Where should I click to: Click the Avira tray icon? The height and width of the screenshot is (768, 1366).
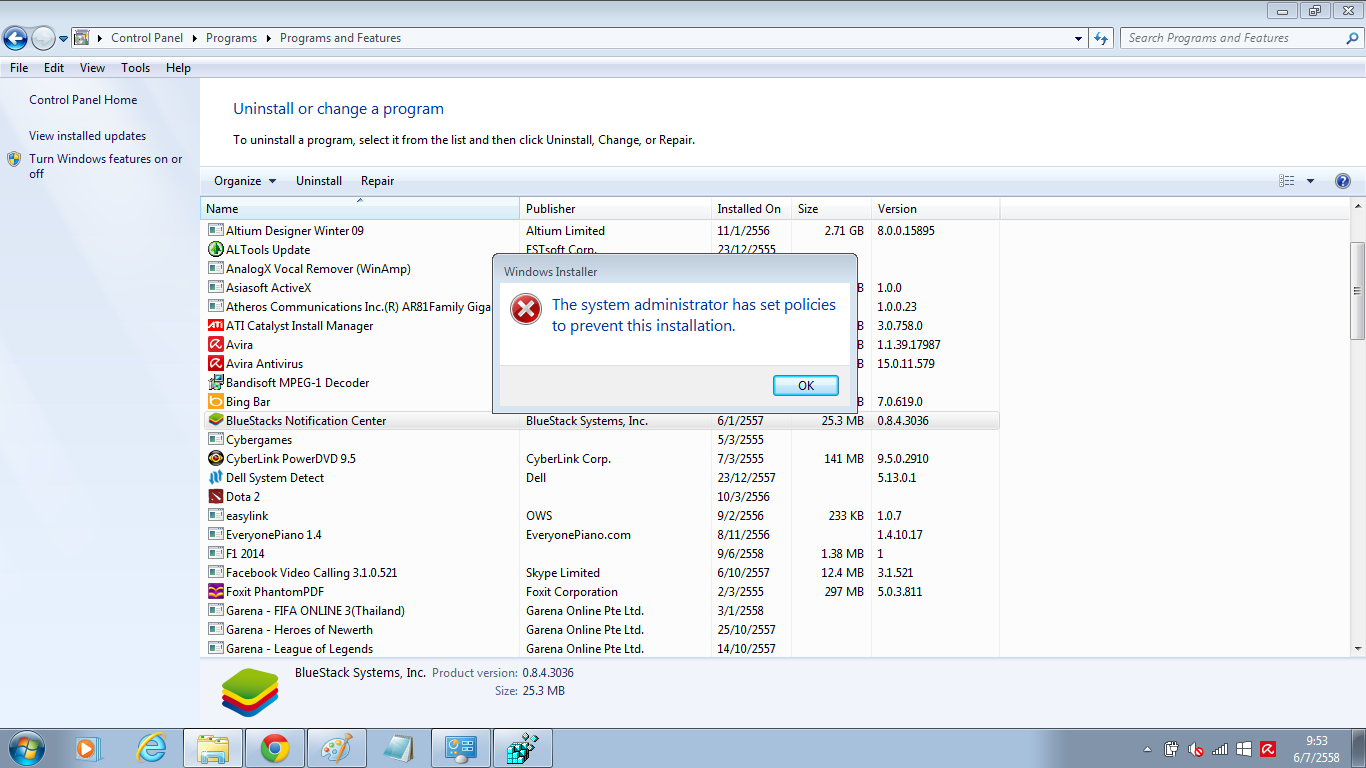pos(1268,749)
